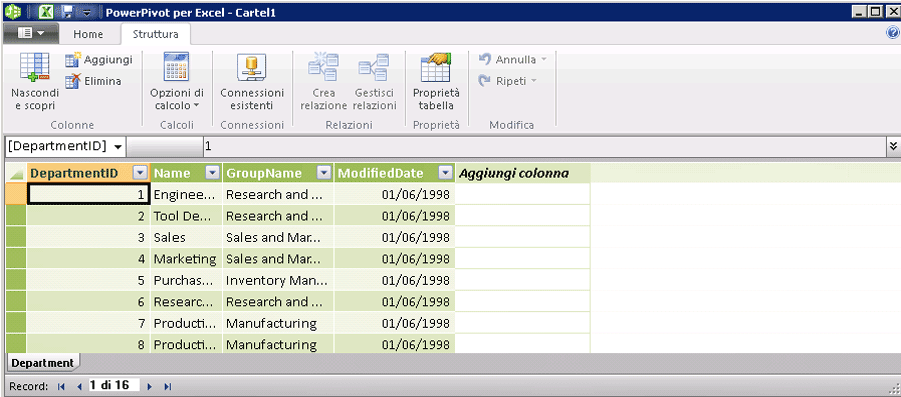Go to previous record arrow
The width and height of the screenshot is (901, 397).
[80, 386]
